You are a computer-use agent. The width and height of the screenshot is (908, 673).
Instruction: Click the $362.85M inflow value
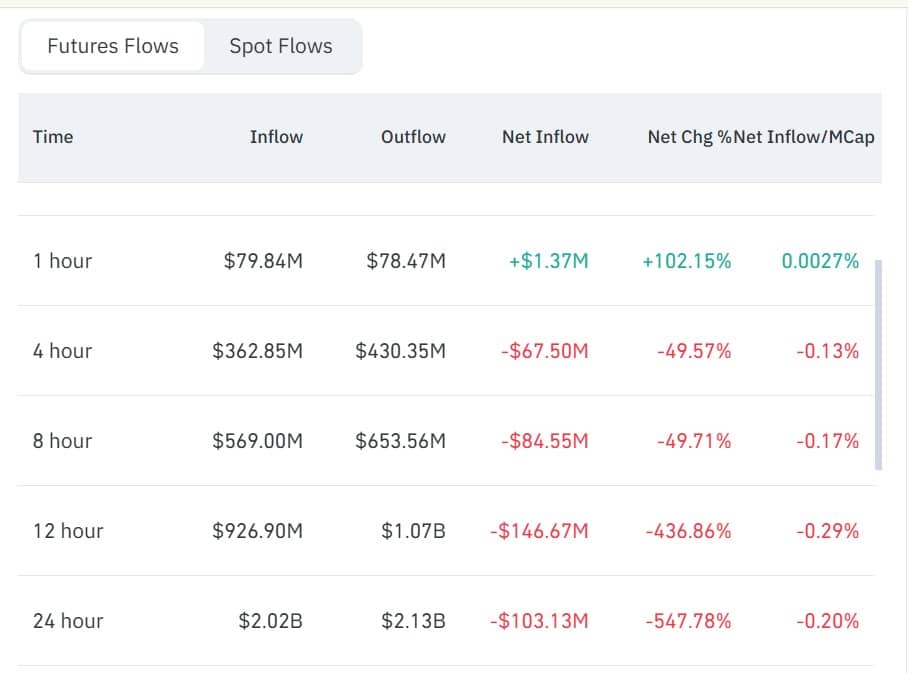tap(257, 351)
